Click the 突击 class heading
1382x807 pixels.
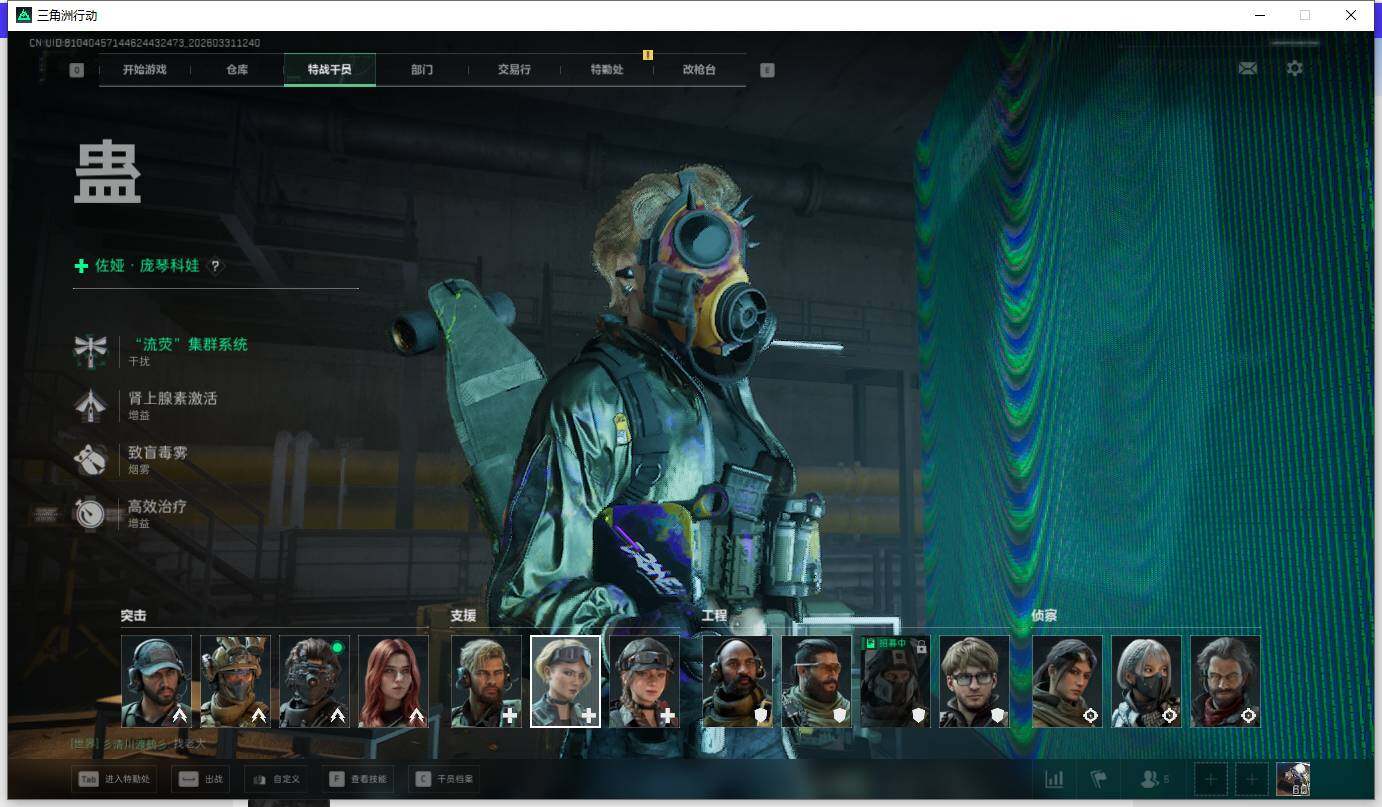pos(133,616)
